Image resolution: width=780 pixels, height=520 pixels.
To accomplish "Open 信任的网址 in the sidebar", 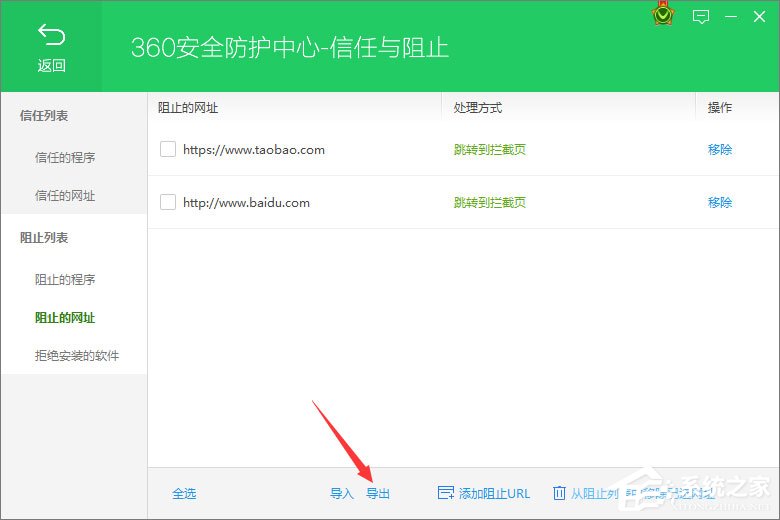I will (x=65, y=196).
